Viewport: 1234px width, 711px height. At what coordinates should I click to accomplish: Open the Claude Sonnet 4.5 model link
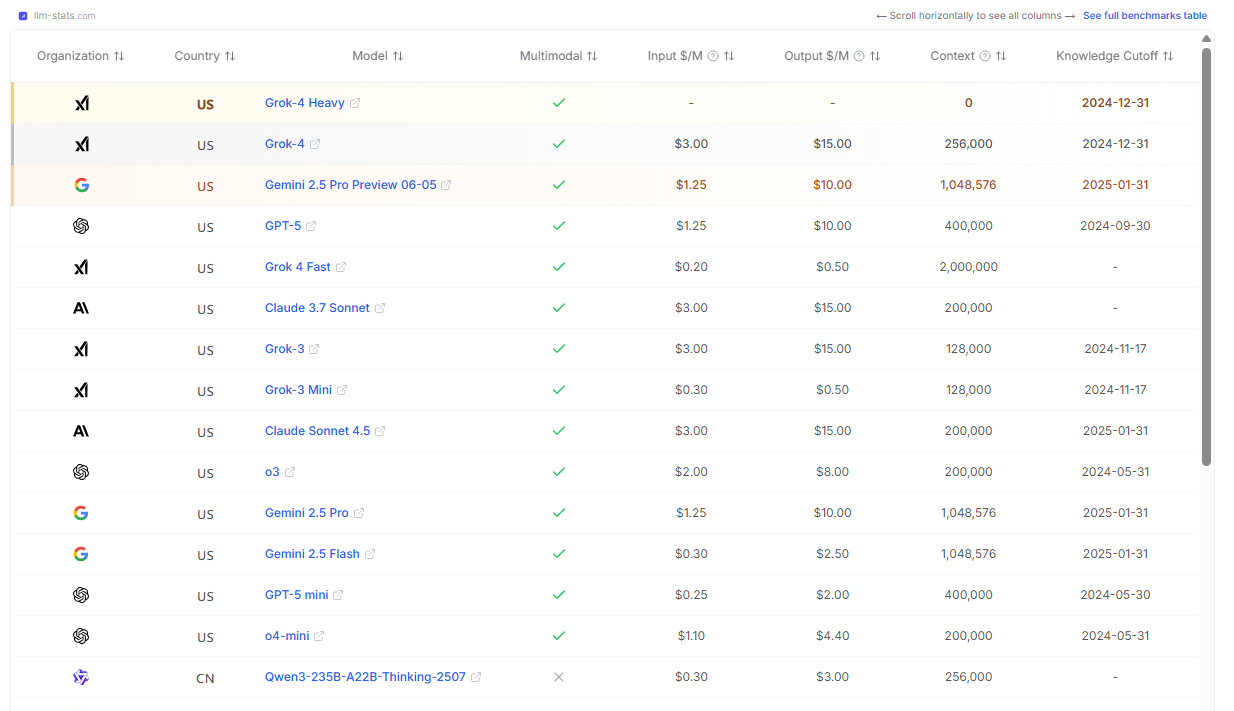point(317,431)
